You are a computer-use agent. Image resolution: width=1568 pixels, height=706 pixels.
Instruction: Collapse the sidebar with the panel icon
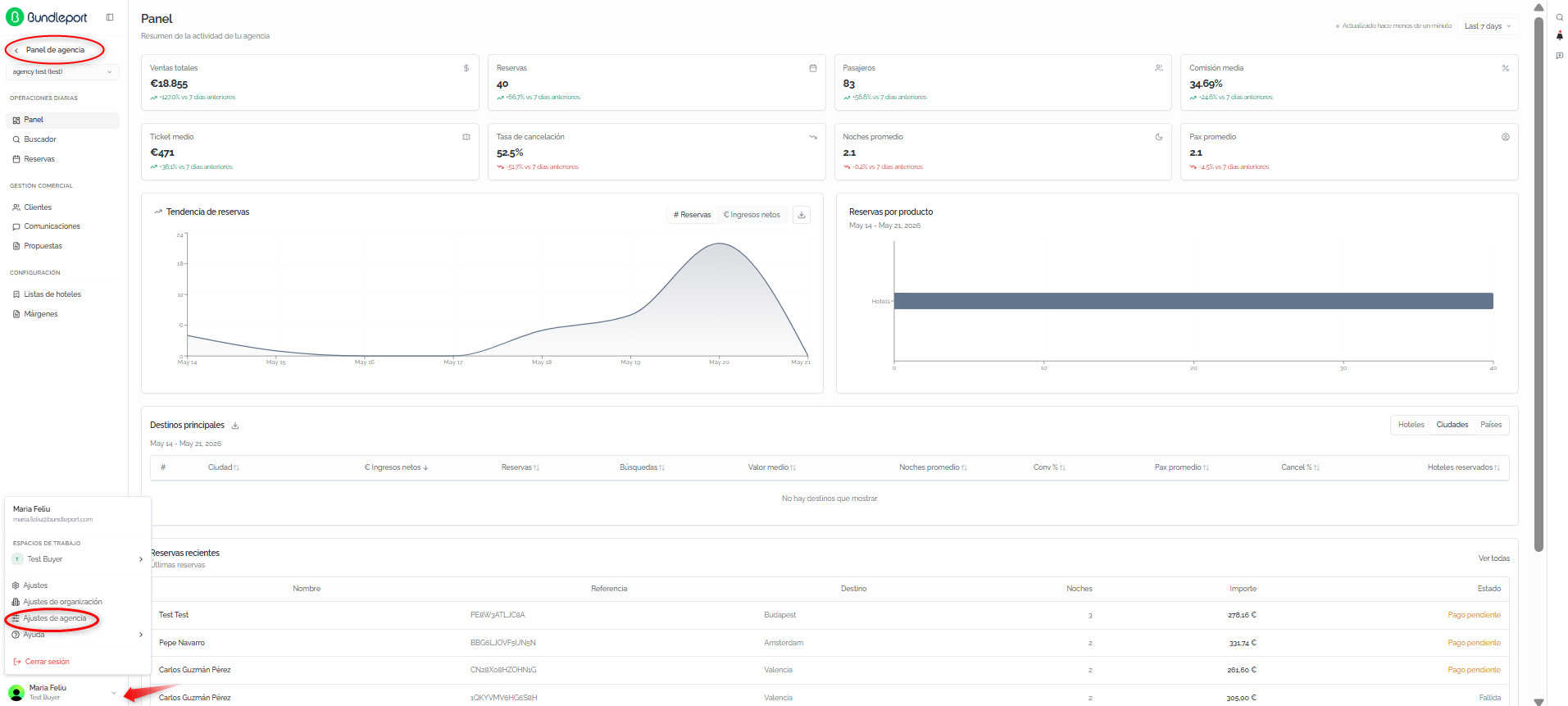110,17
